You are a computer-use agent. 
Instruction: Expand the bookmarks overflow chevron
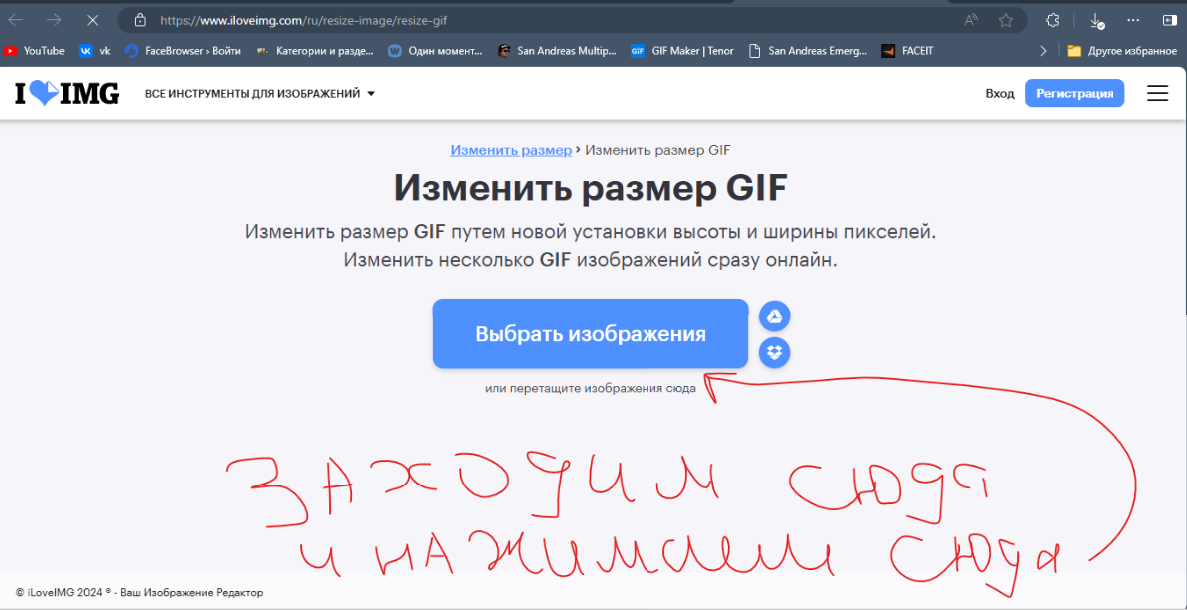tap(1044, 51)
